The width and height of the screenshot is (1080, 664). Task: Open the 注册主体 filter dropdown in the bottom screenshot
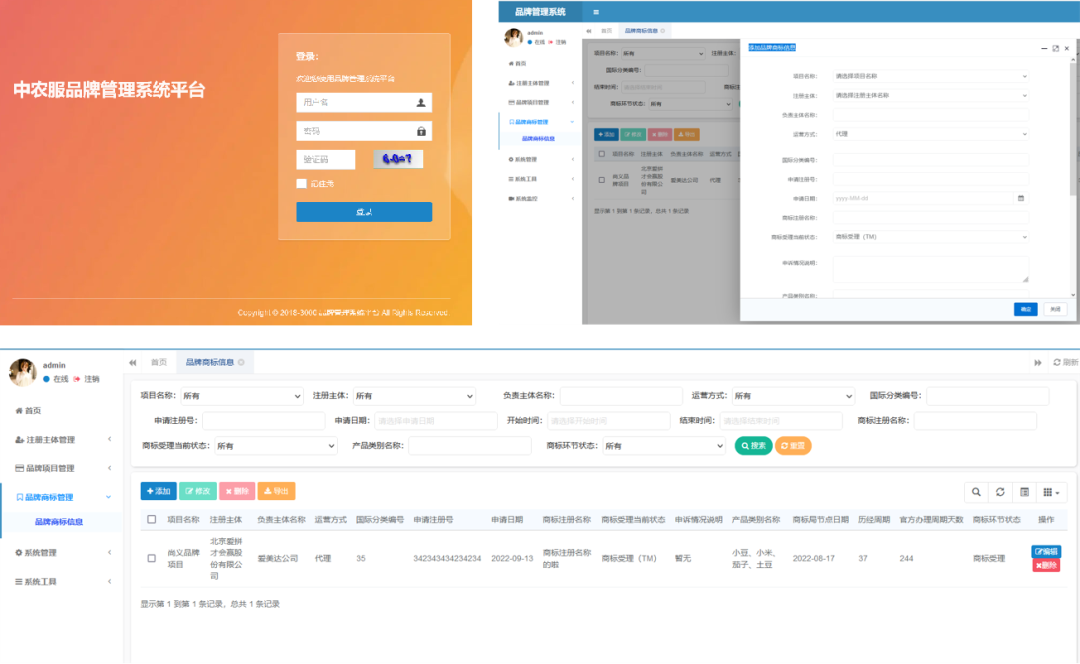tap(414, 396)
